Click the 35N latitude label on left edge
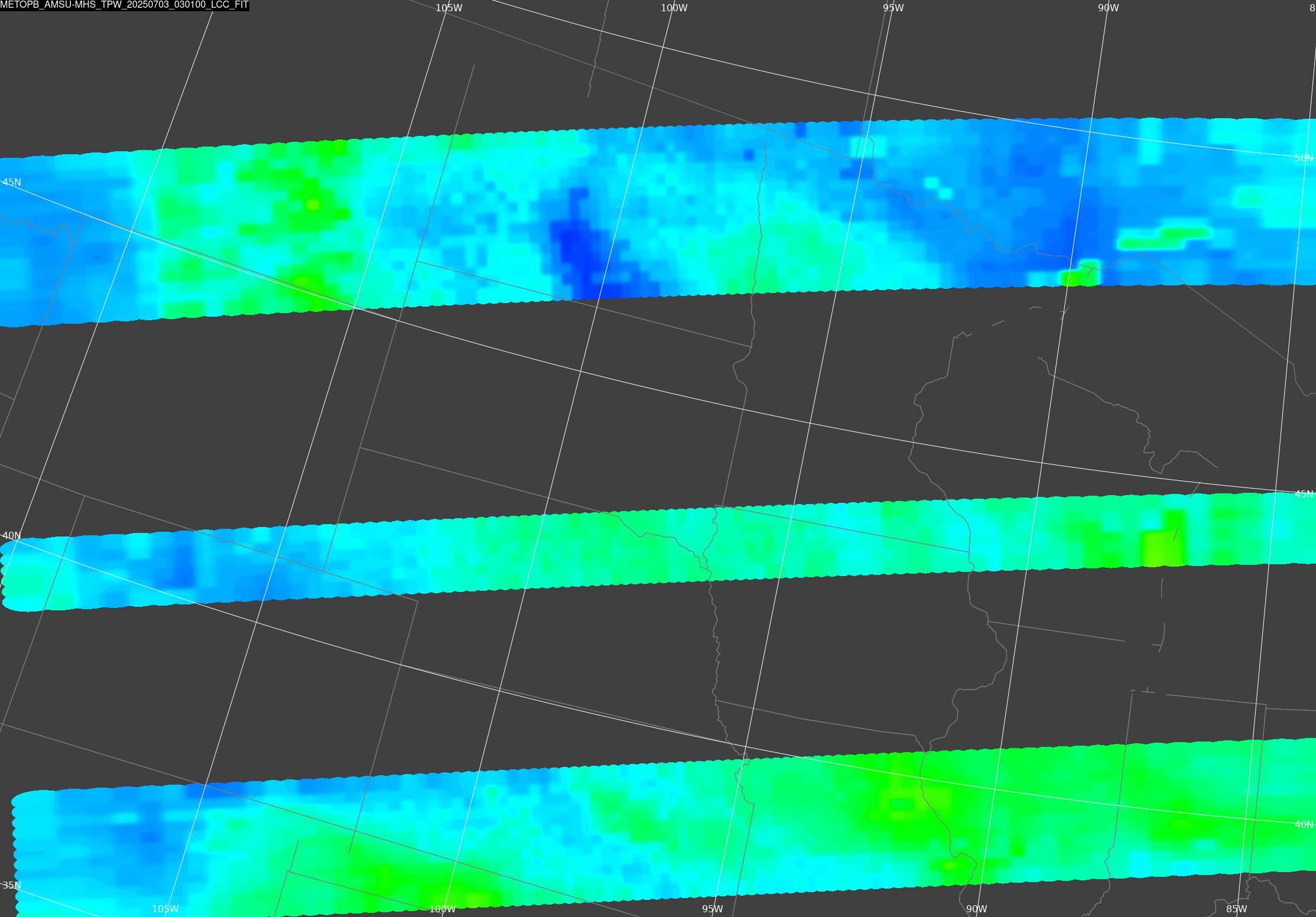This screenshot has height=917, width=1316. (x=12, y=885)
